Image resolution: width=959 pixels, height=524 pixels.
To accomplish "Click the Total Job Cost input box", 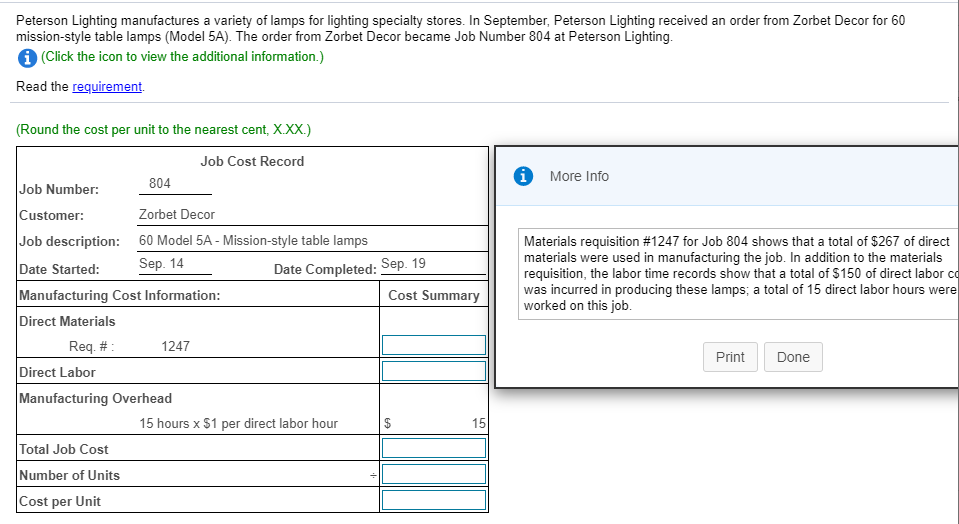I will click(x=433, y=448).
